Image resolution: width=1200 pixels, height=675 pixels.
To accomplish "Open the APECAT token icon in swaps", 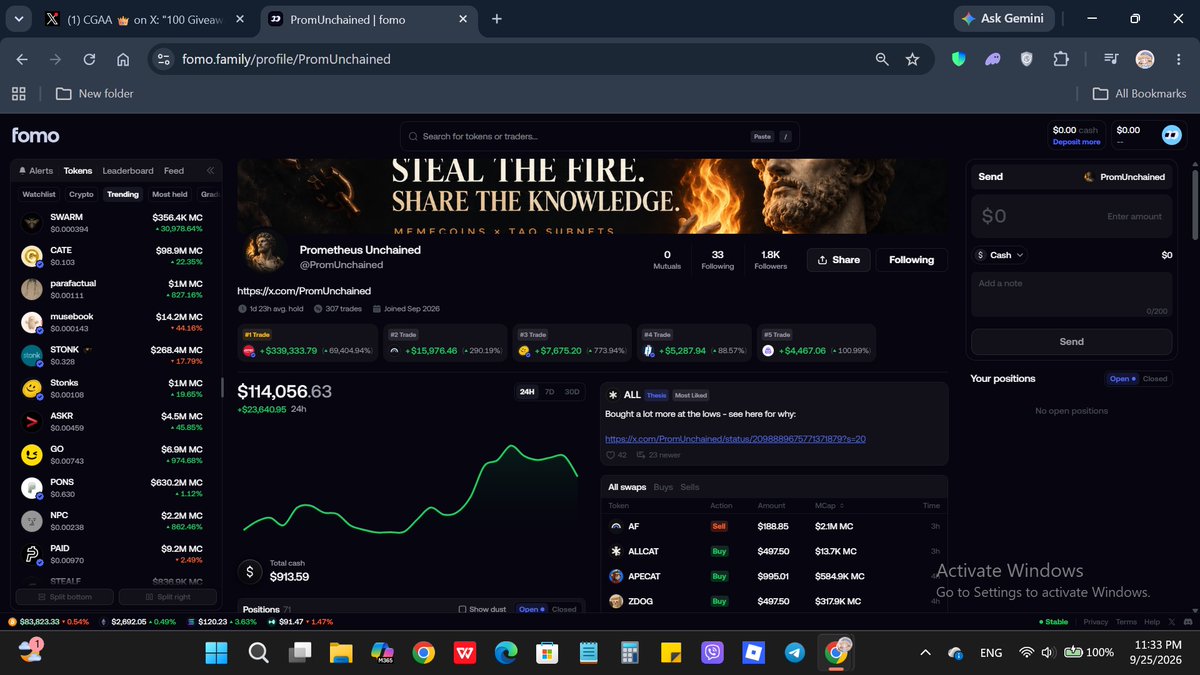I will [x=616, y=576].
